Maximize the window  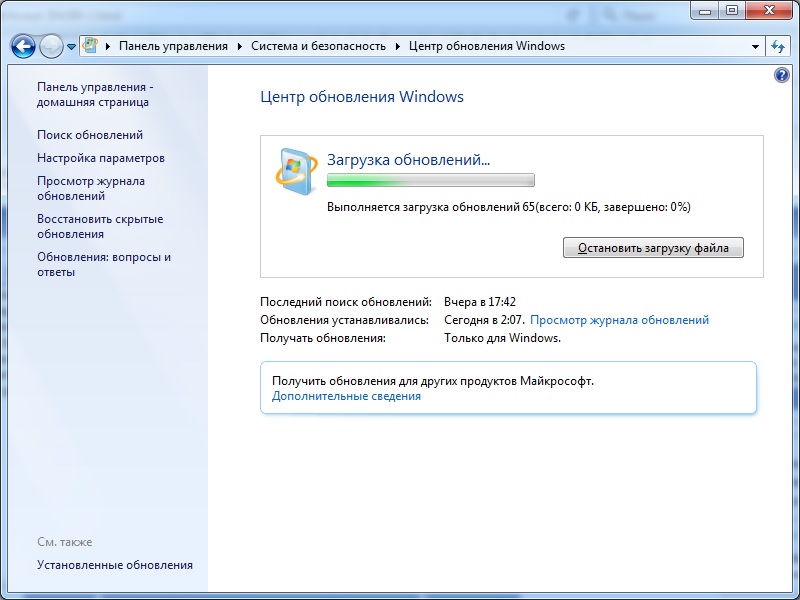pos(732,10)
